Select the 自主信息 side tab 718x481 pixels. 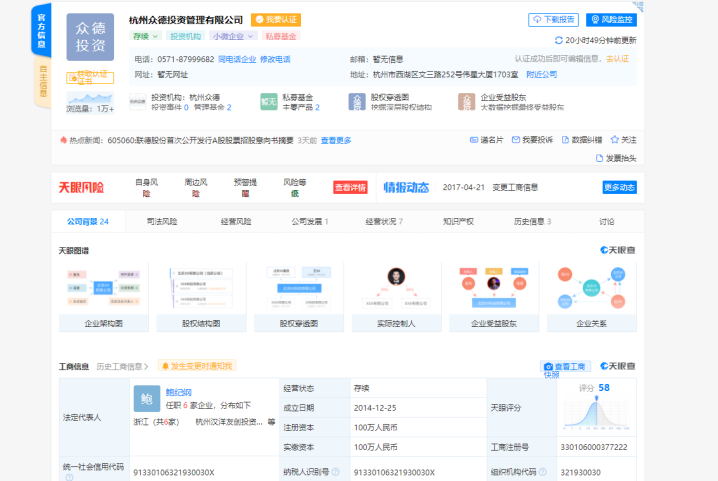tap(43, 82)
